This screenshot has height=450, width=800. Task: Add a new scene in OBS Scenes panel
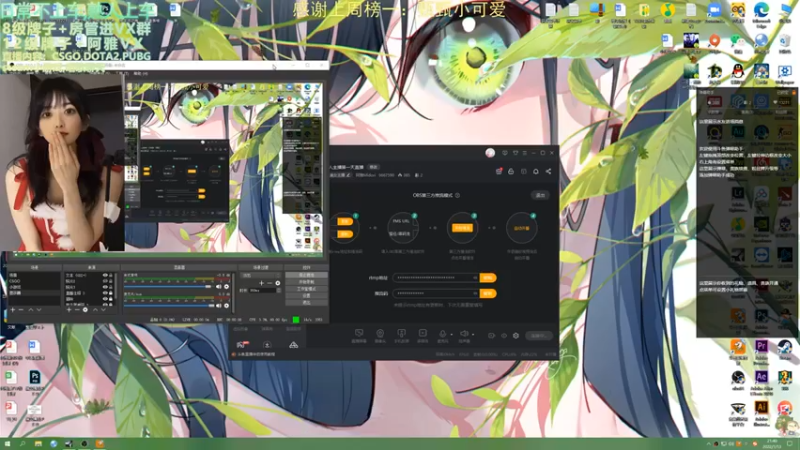click(13, 310)
